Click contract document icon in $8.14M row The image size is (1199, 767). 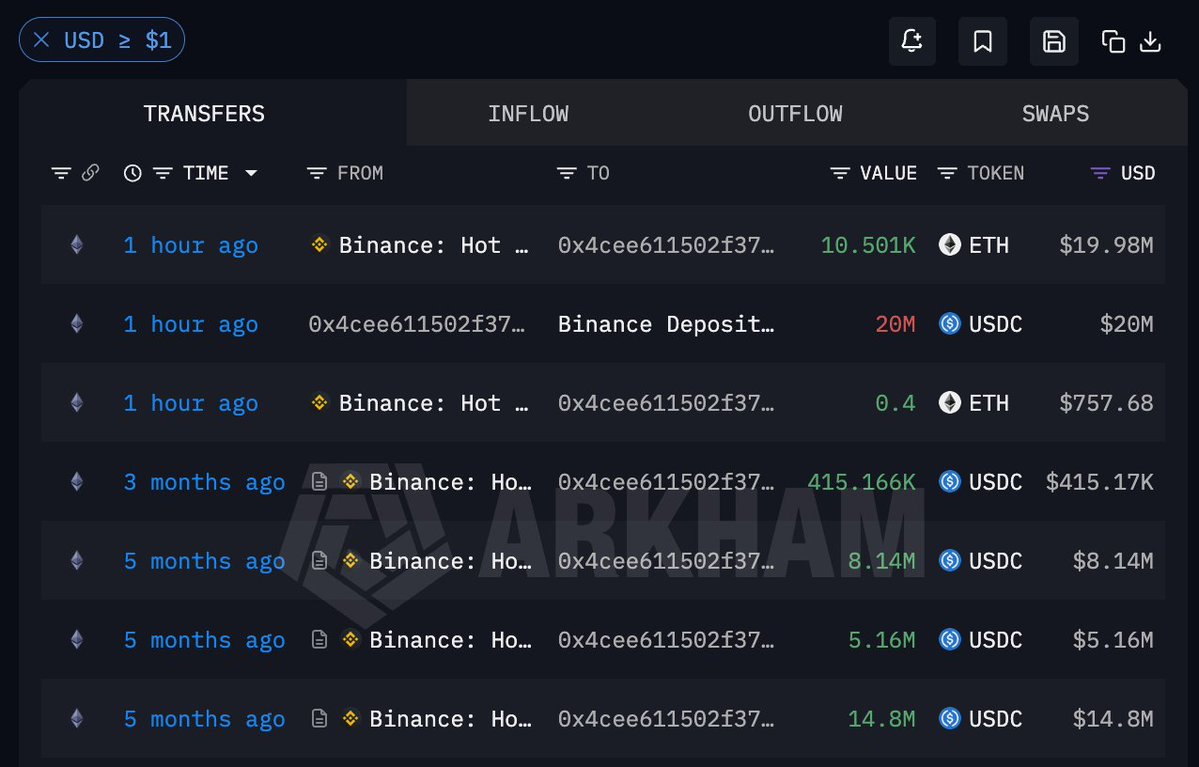320,561
